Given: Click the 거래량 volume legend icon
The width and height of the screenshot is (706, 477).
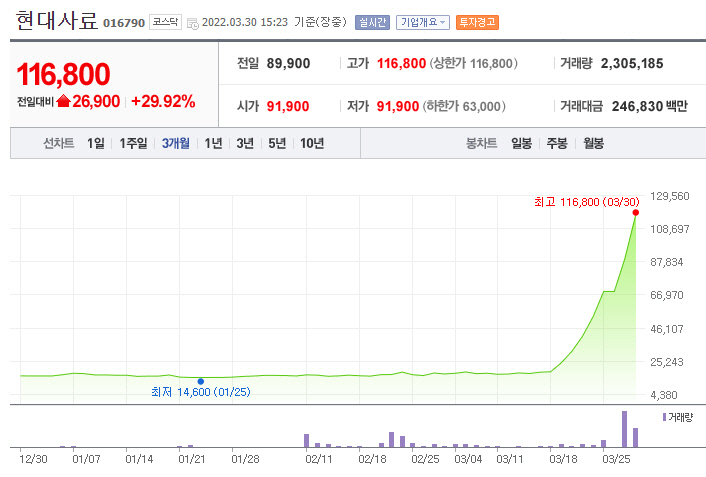Looking at the screenshot, I should pyautogui.click(x=663, y=414).
